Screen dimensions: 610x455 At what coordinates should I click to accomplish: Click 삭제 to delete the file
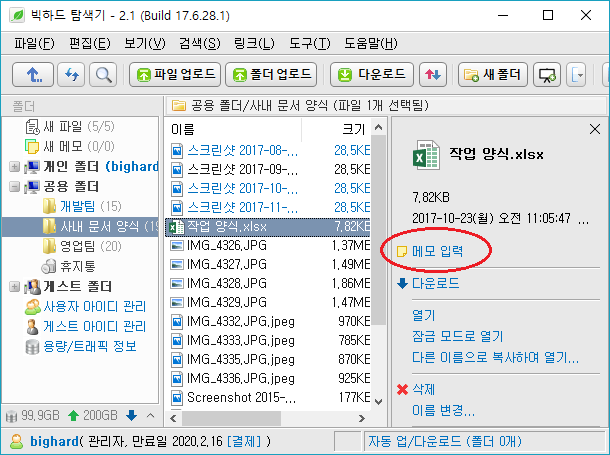pos(424,389)
